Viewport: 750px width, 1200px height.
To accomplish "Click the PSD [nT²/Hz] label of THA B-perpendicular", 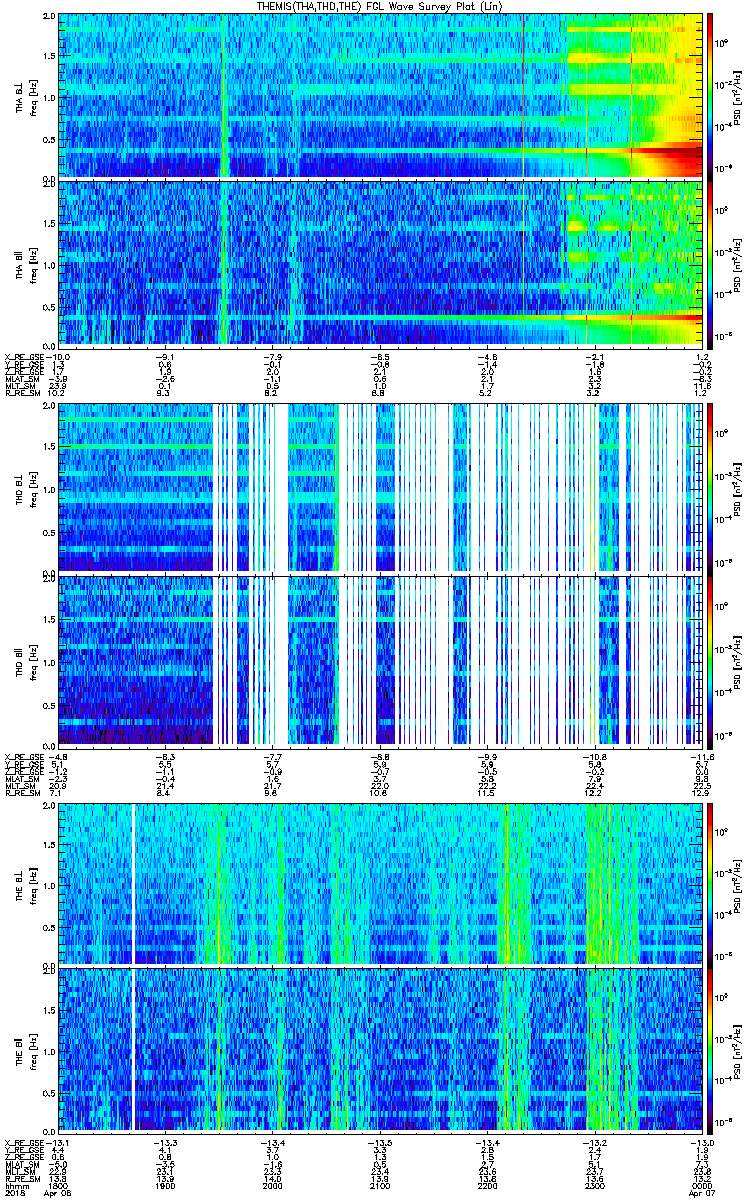I will click(x=739, y=96).
